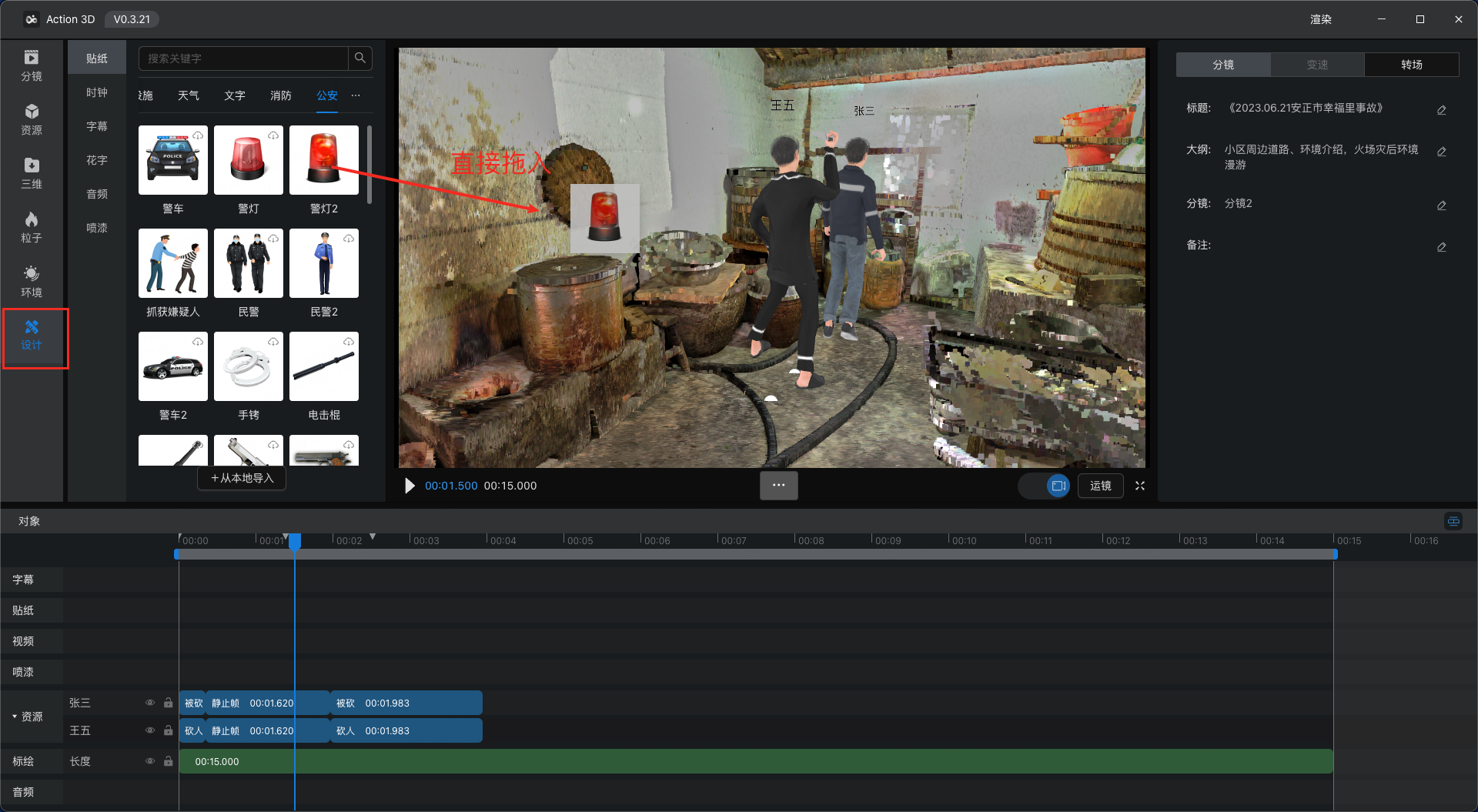Click the 渲染 render button
This screenshot has width=1478, height=812.
point(1321,19)
